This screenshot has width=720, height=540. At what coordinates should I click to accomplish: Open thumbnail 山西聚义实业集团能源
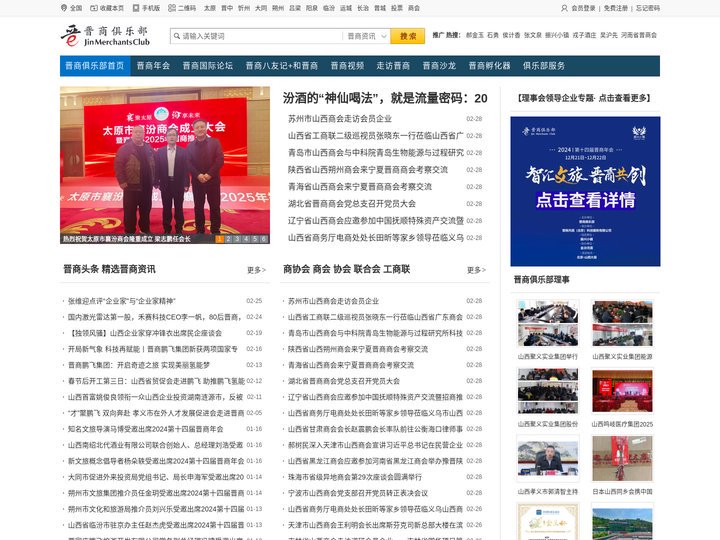click(622, 323)
